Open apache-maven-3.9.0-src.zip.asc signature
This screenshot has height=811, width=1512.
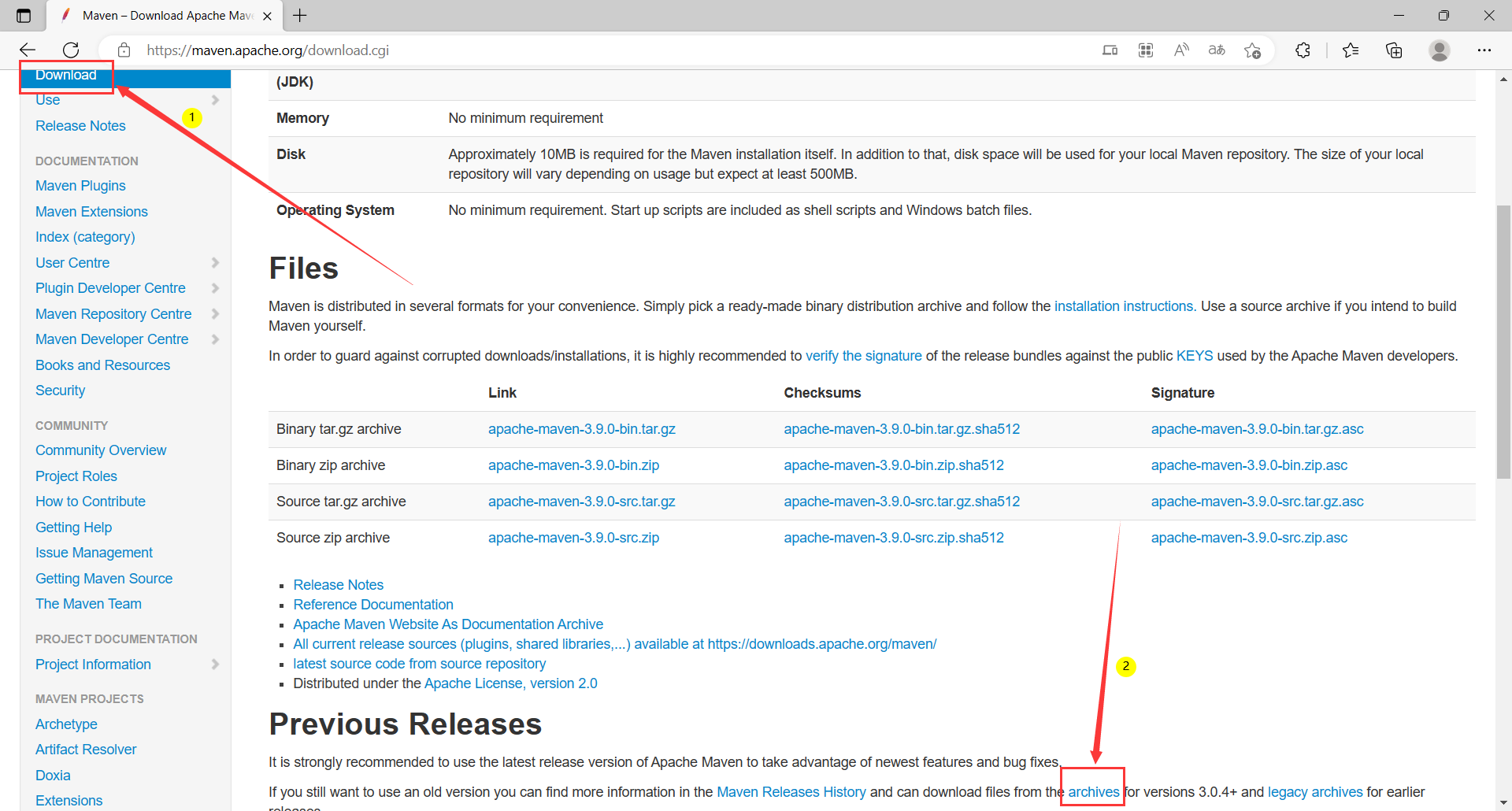1249,538
